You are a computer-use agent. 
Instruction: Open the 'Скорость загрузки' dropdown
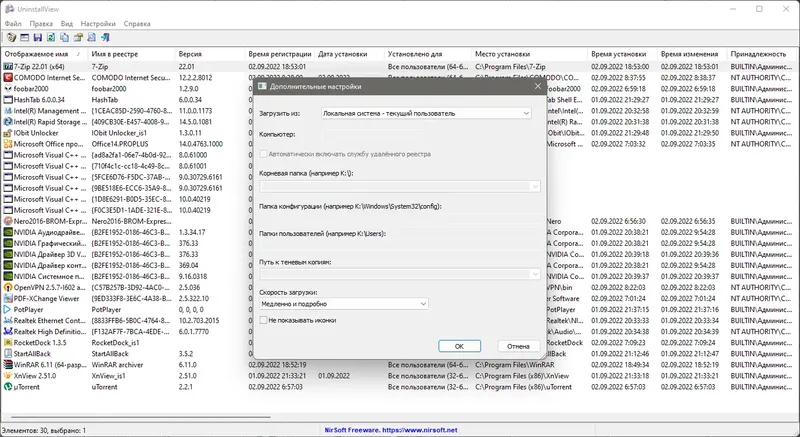coord(343,304)
